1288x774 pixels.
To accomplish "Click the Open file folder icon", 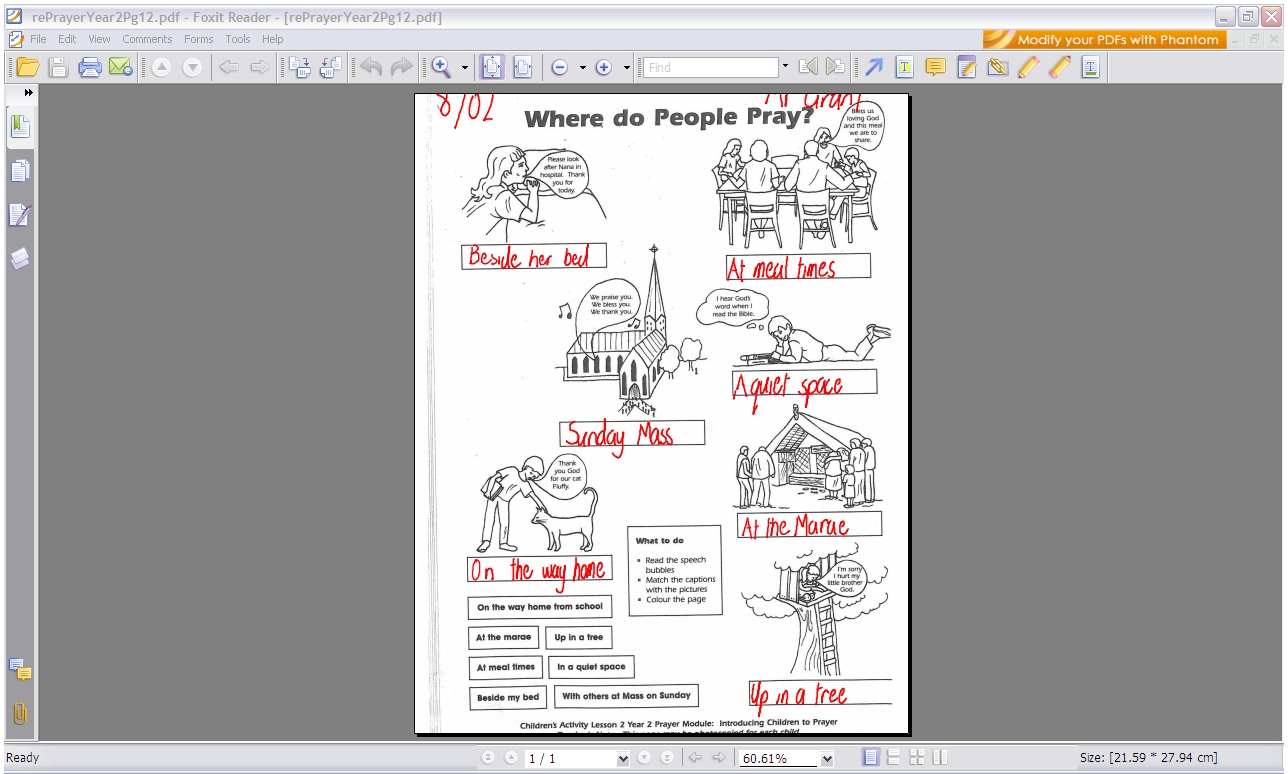I will tap(27, 67).
